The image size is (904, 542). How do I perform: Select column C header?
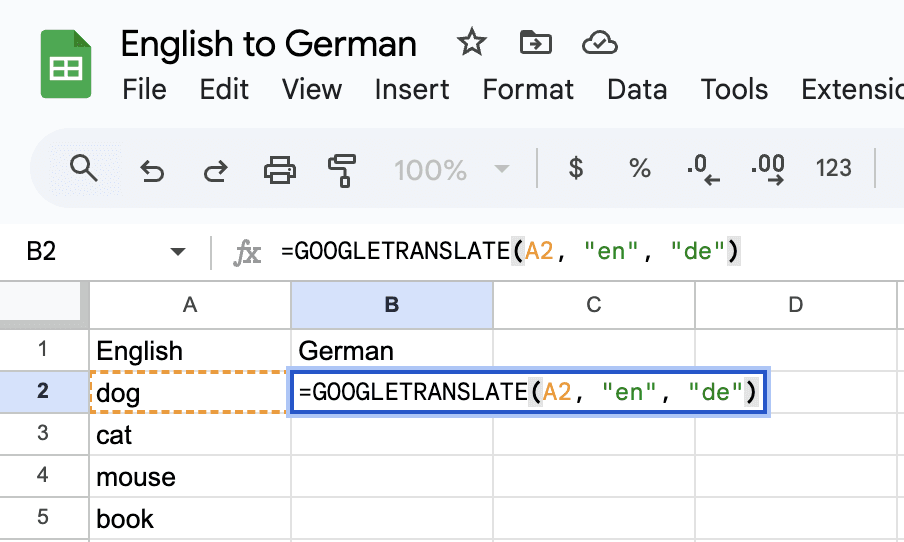593,305
